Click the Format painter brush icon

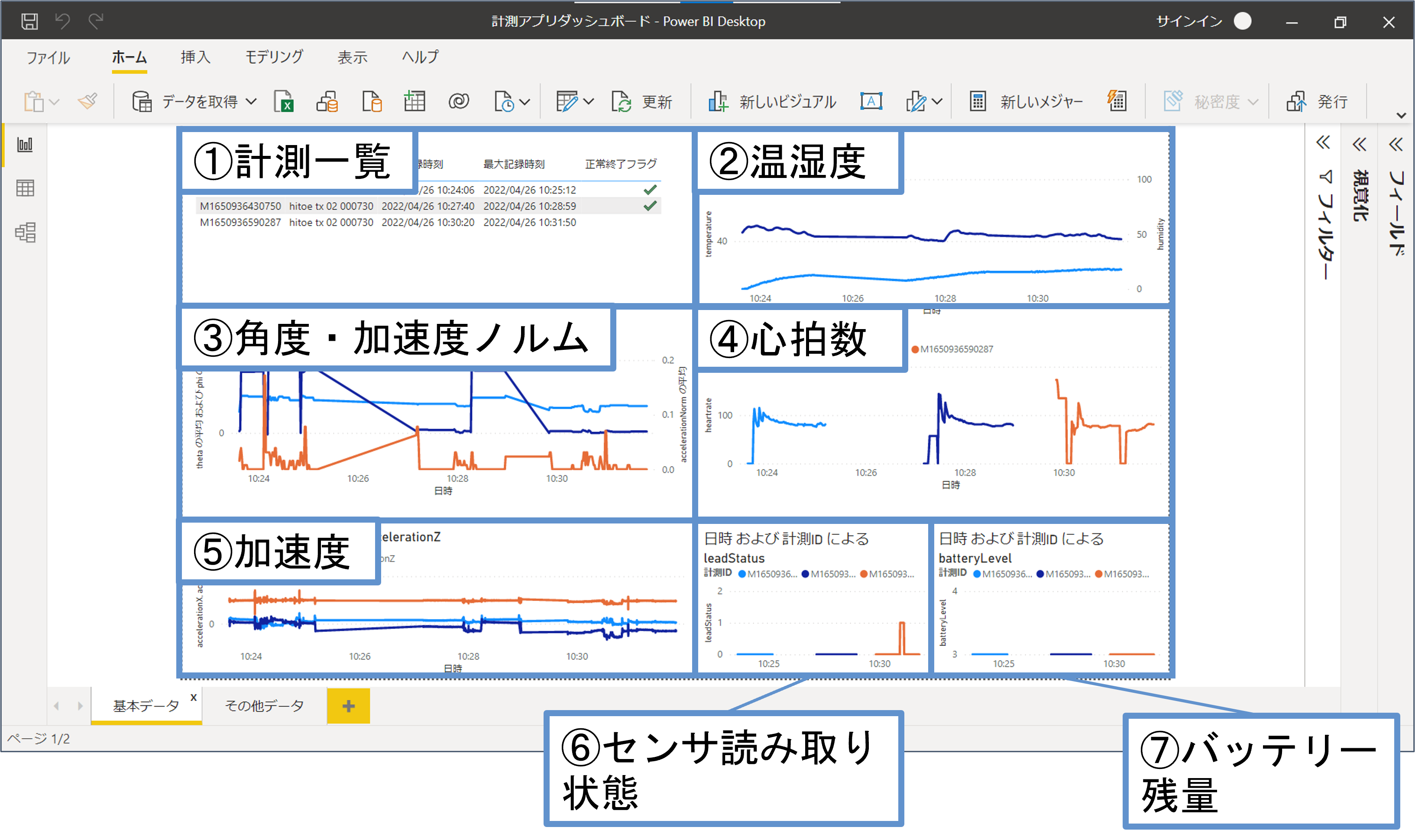tap(88, 102)
